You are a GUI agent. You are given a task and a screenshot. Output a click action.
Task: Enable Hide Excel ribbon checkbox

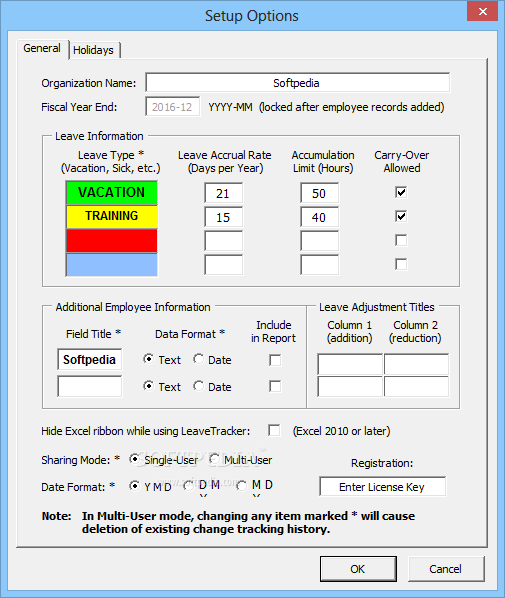(274, 431)
